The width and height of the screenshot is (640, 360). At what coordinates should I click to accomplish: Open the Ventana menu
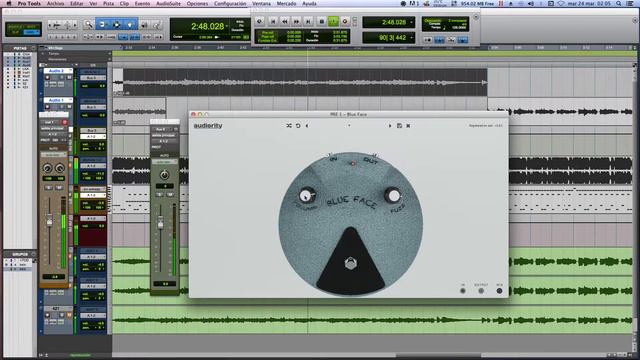tap(261, 3)
